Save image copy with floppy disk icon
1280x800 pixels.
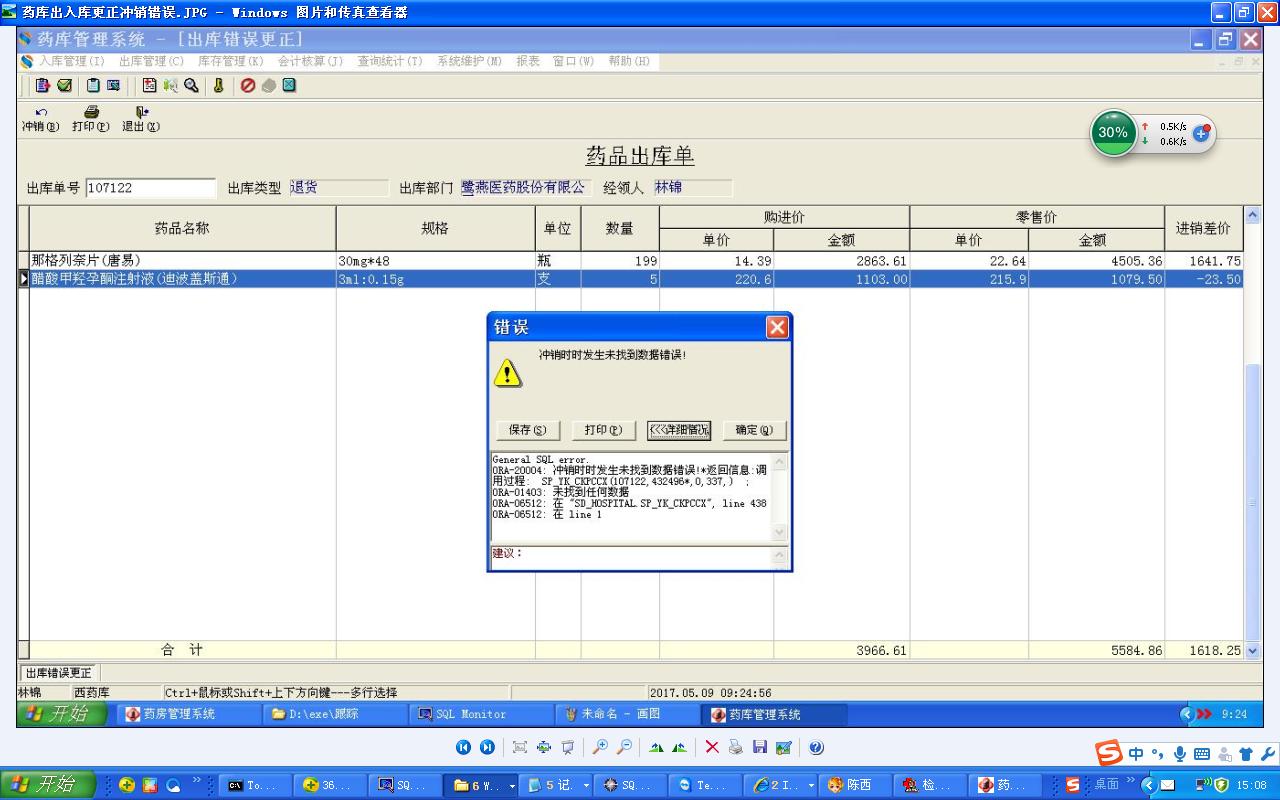click(760, 747)
